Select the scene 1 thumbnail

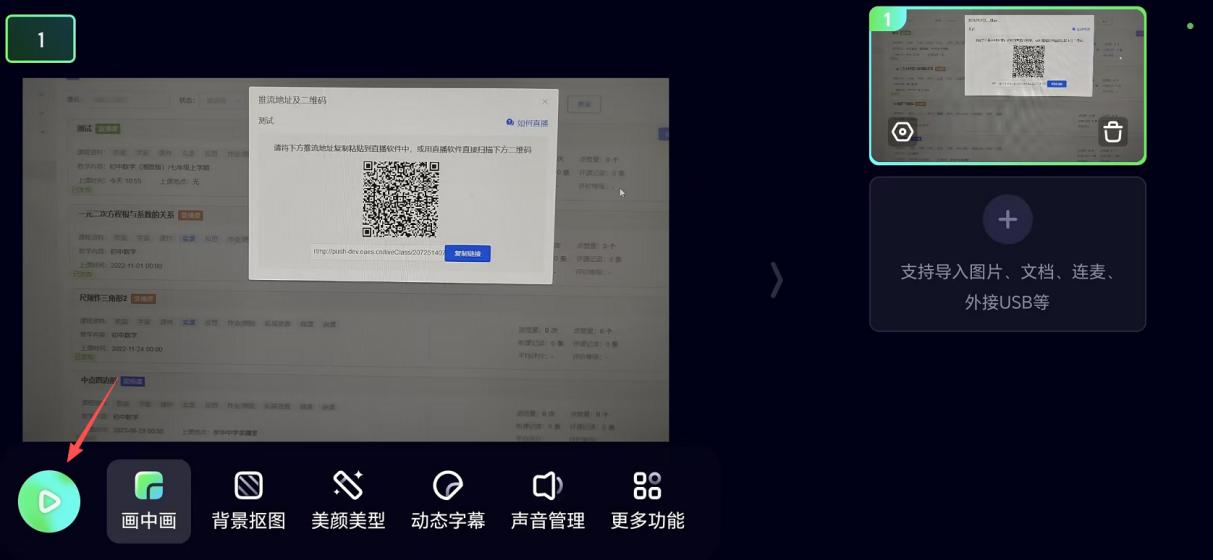(x=1008, y=85)
